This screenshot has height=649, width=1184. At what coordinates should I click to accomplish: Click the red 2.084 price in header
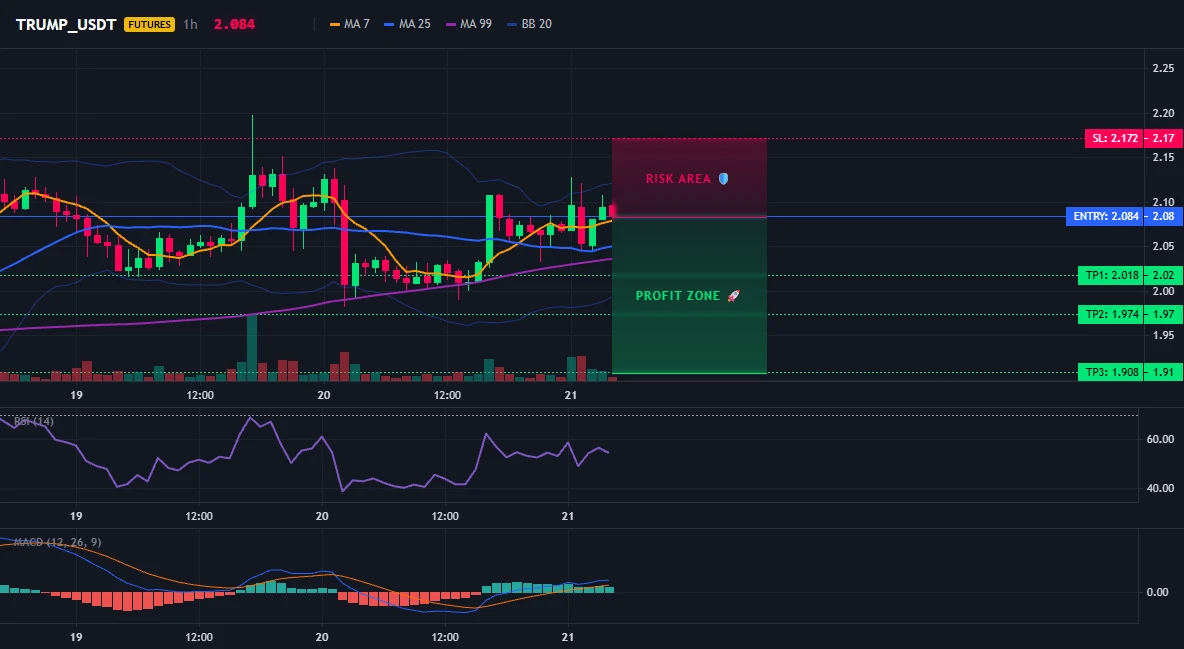(x=234, y=24)
